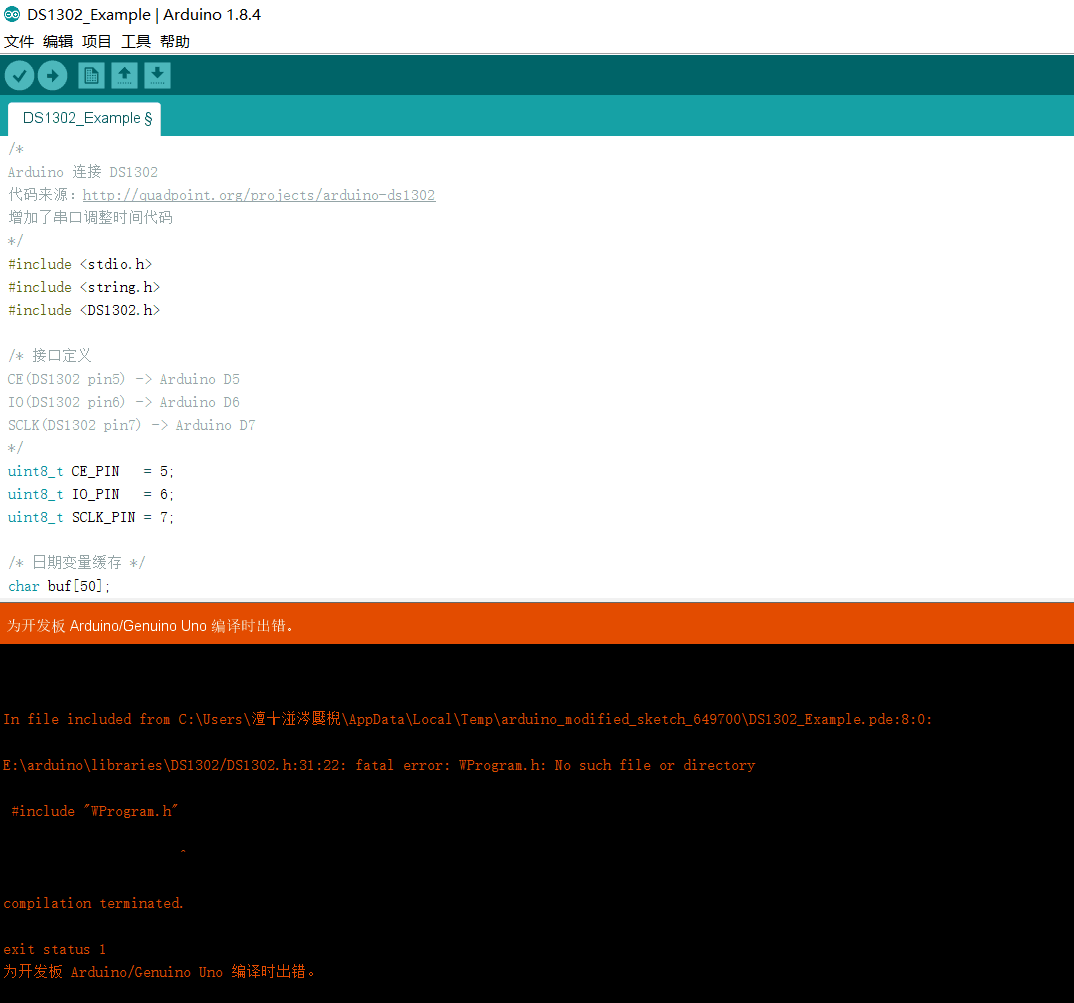
Task: Click the 'char buf[50];' line
Action: [x=59, y=586]
